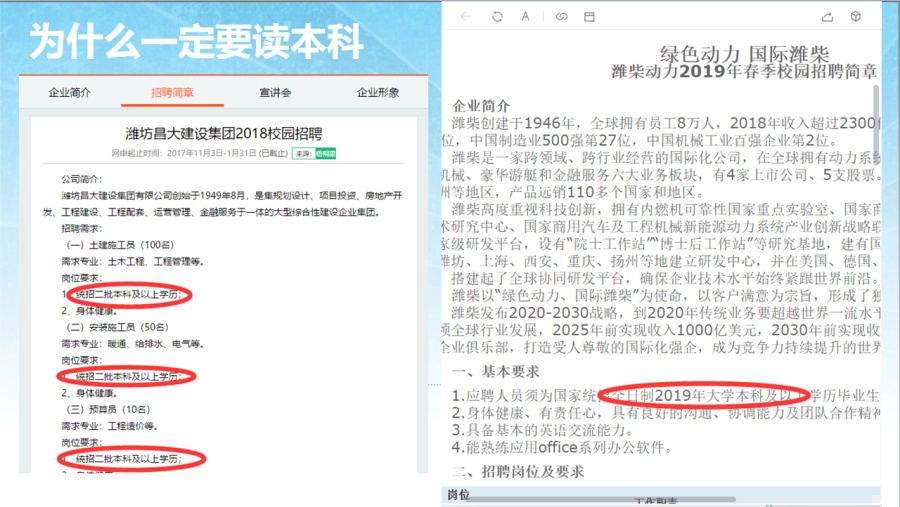Click the 岗位 table header
900x507 pixels.
tap(459, 494)
